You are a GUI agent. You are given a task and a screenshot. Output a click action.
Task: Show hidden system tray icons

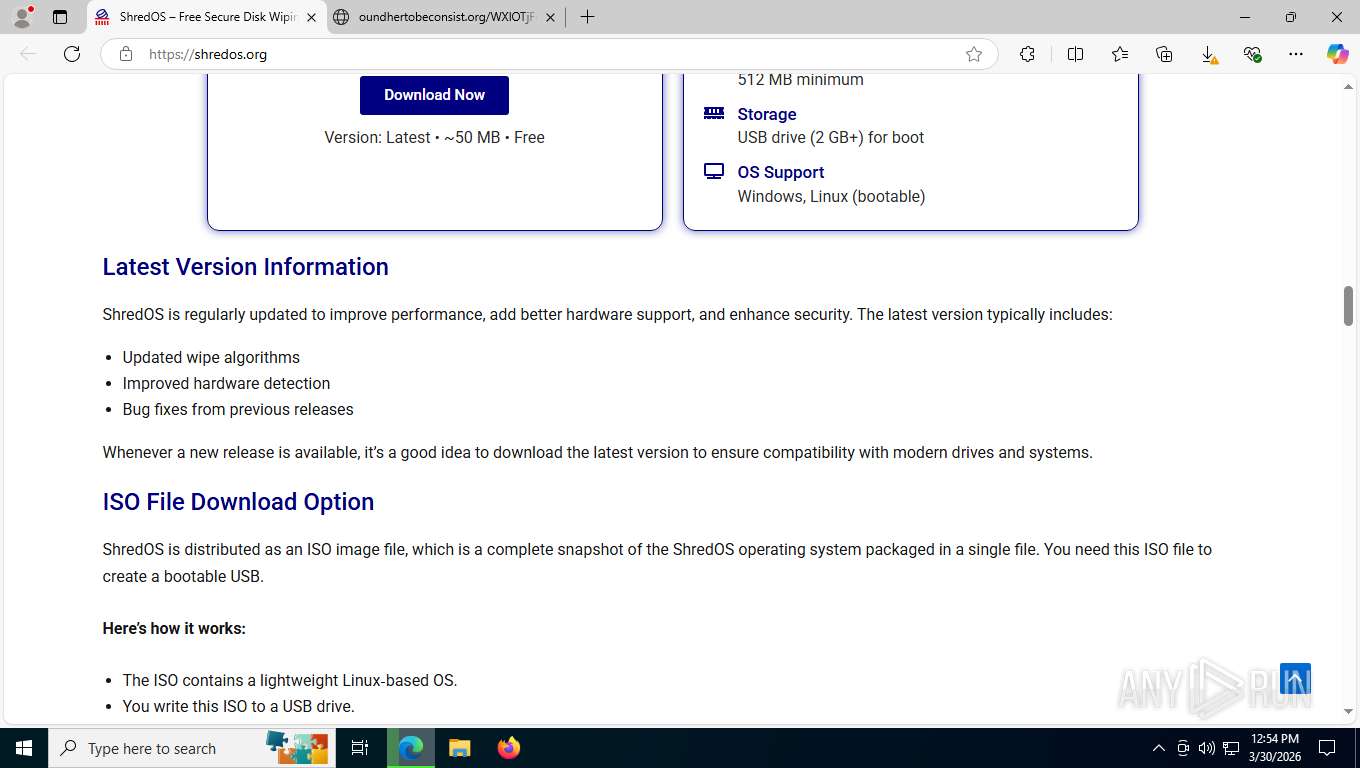(x=1159, y=748)
